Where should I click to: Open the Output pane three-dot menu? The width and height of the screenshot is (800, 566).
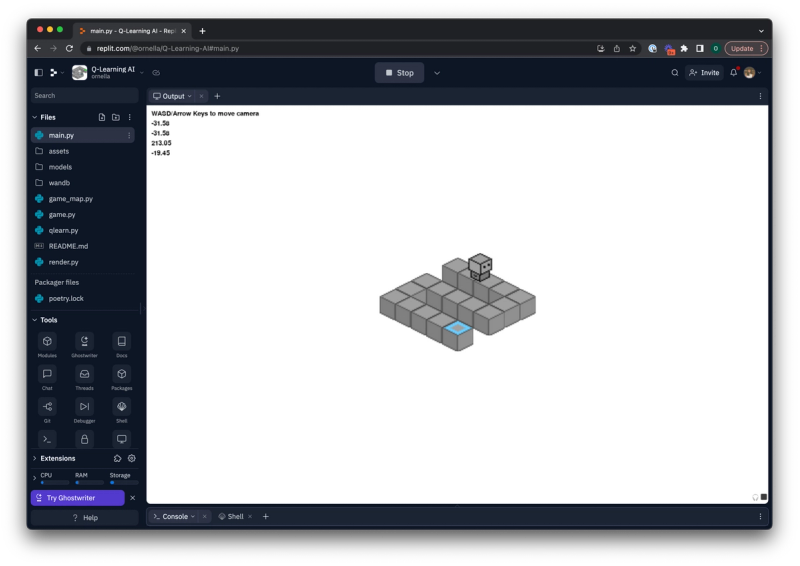[760, 96]
